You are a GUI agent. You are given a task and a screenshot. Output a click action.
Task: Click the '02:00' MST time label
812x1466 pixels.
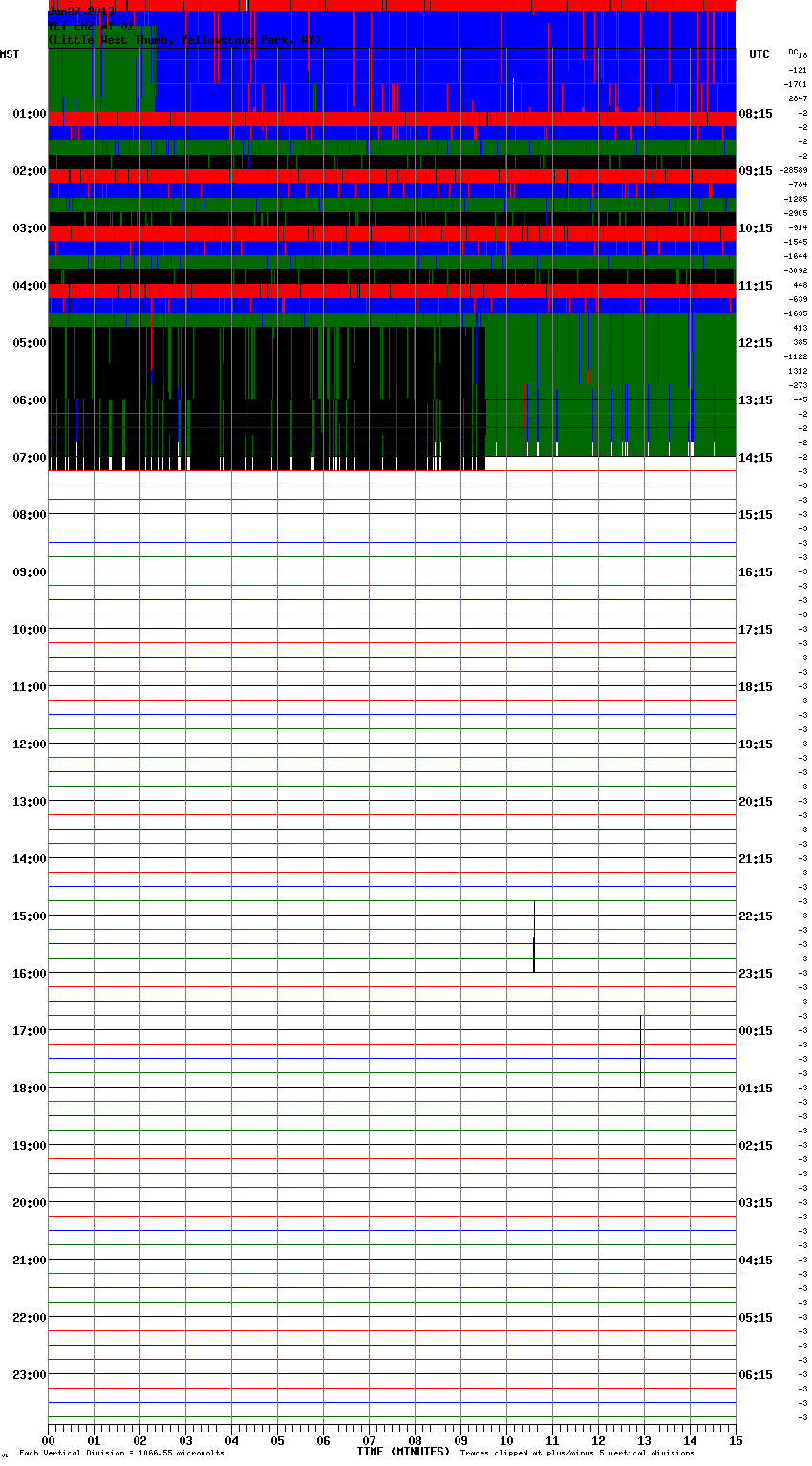30,171
